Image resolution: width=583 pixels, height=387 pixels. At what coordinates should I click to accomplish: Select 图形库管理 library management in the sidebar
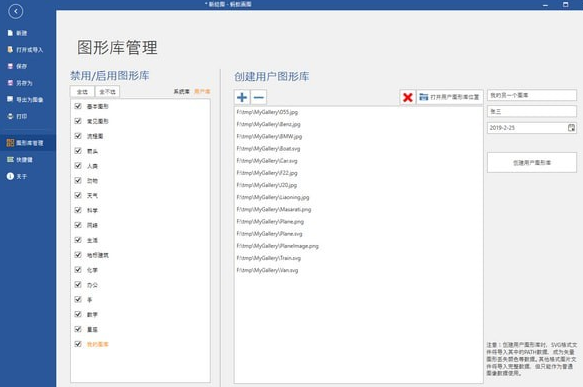(x=28, y=143)
